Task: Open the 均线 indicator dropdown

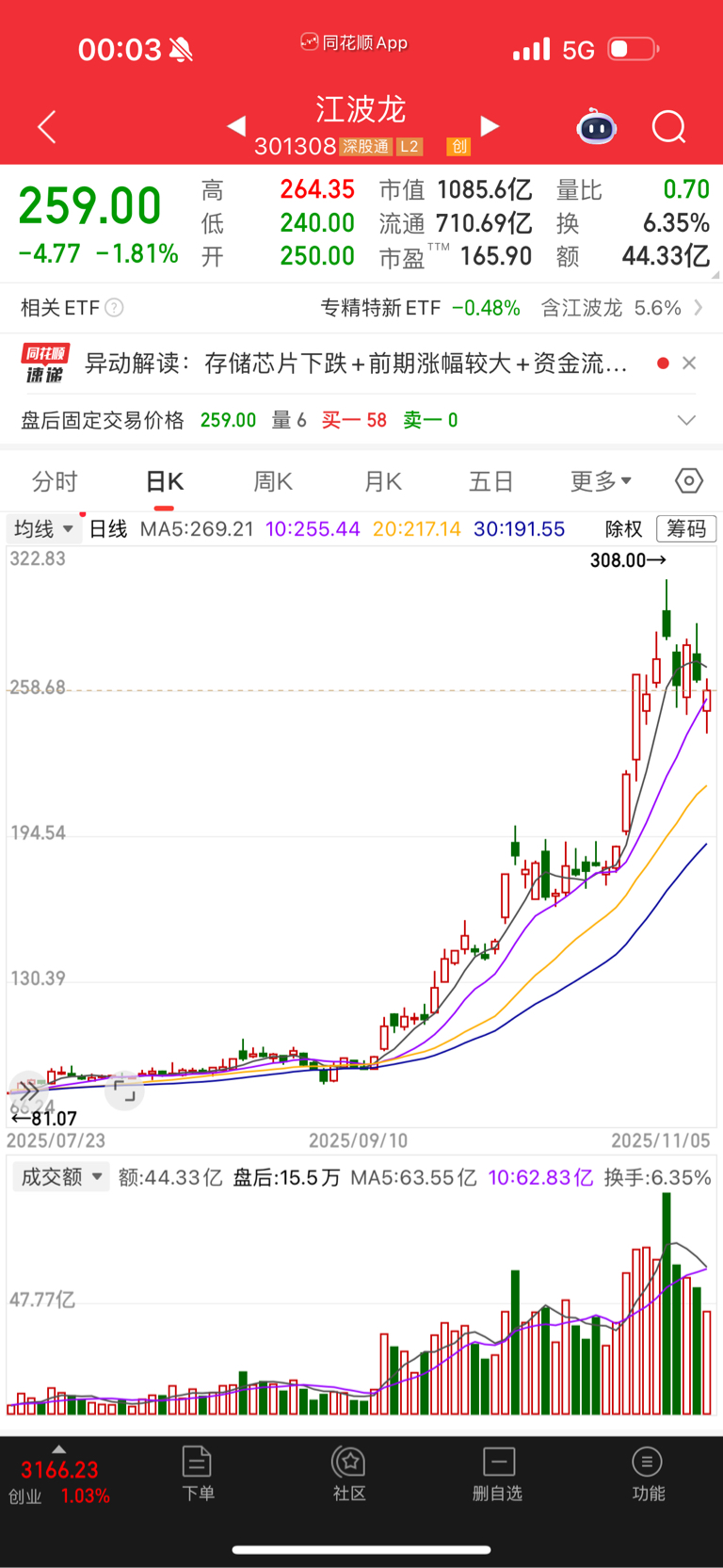Action: pyautogui.click(x=43, y=528)
